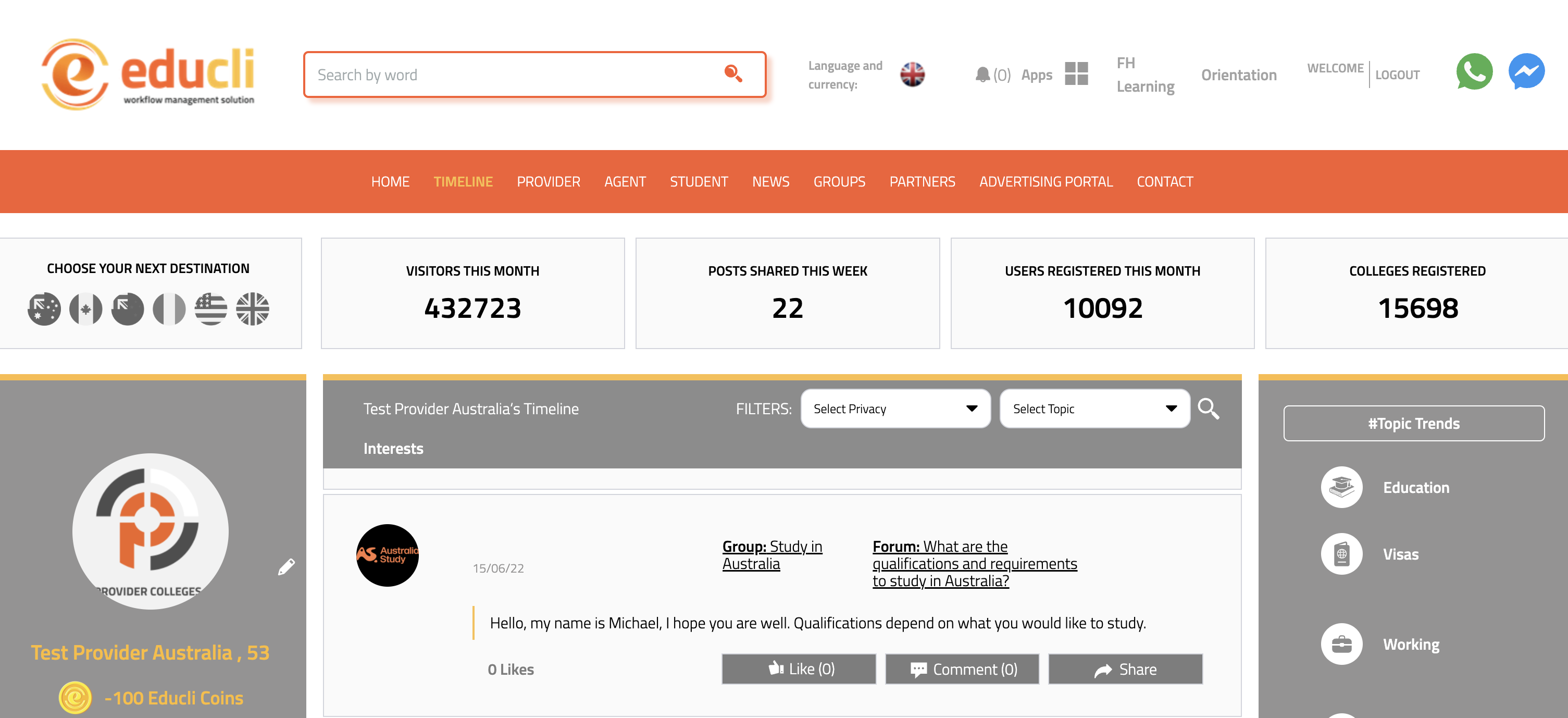Click the Share button on post
The image size is (1568, 718).
pyautogui.click(x=1125, y=669)
